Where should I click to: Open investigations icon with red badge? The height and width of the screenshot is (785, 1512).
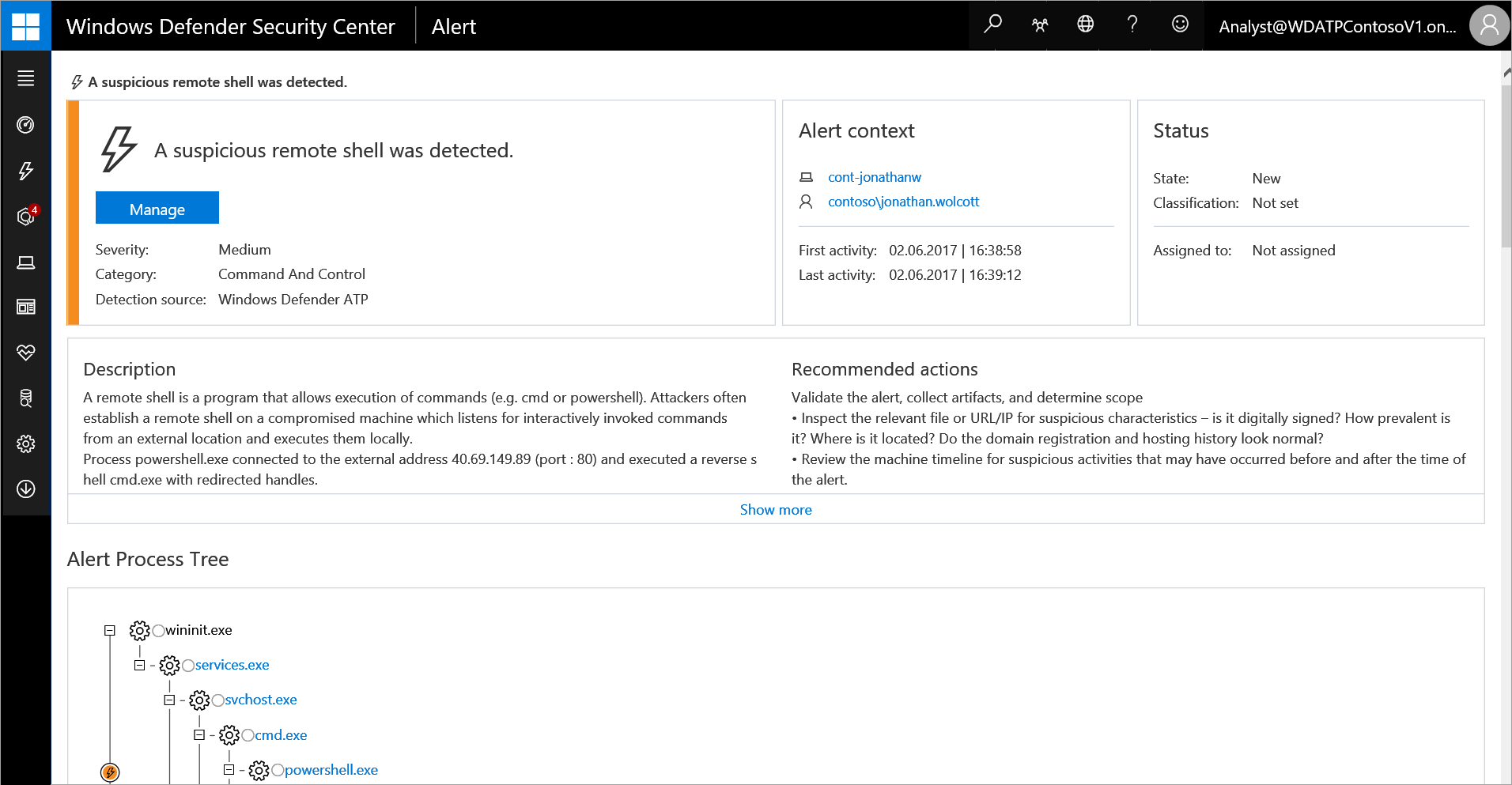[25, 217]
